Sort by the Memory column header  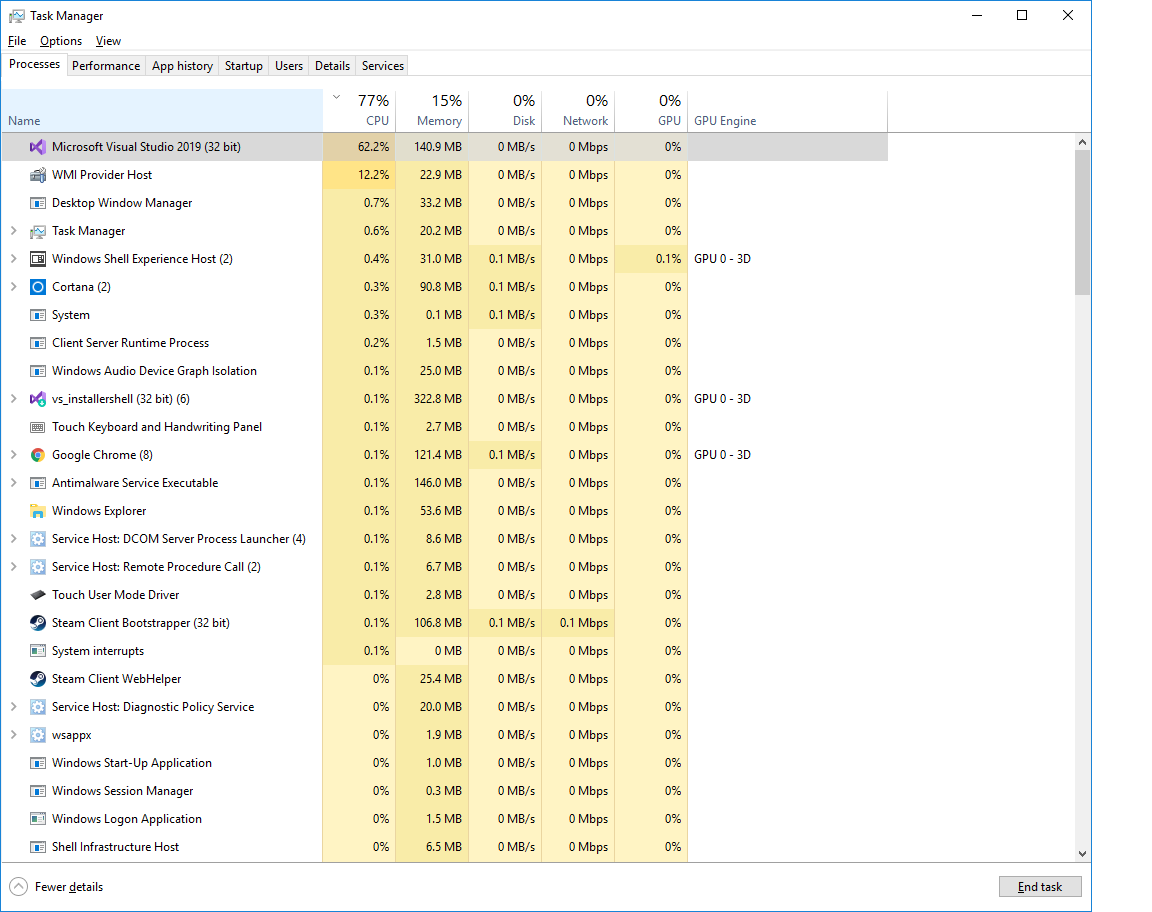tap(432, 111)
